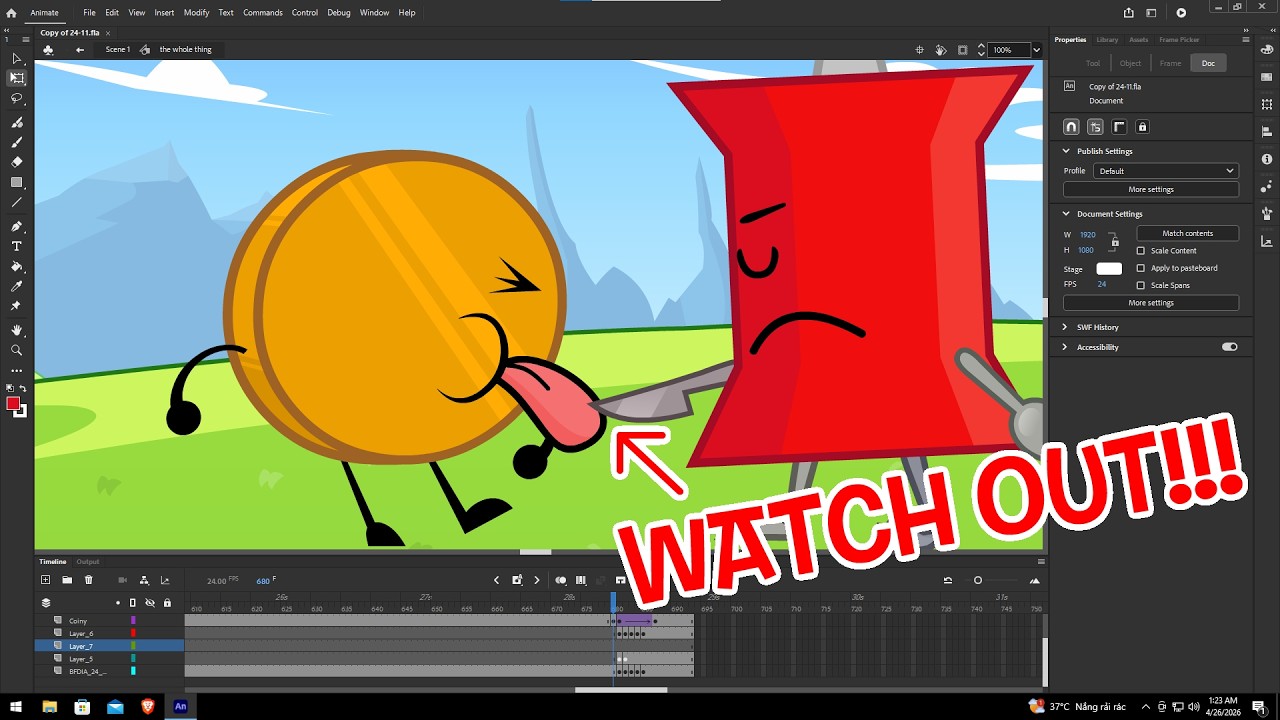The width and height of the screenshot is (1280, 720).
Task: Select the Eyedropper tool
Action: [16, 287]
